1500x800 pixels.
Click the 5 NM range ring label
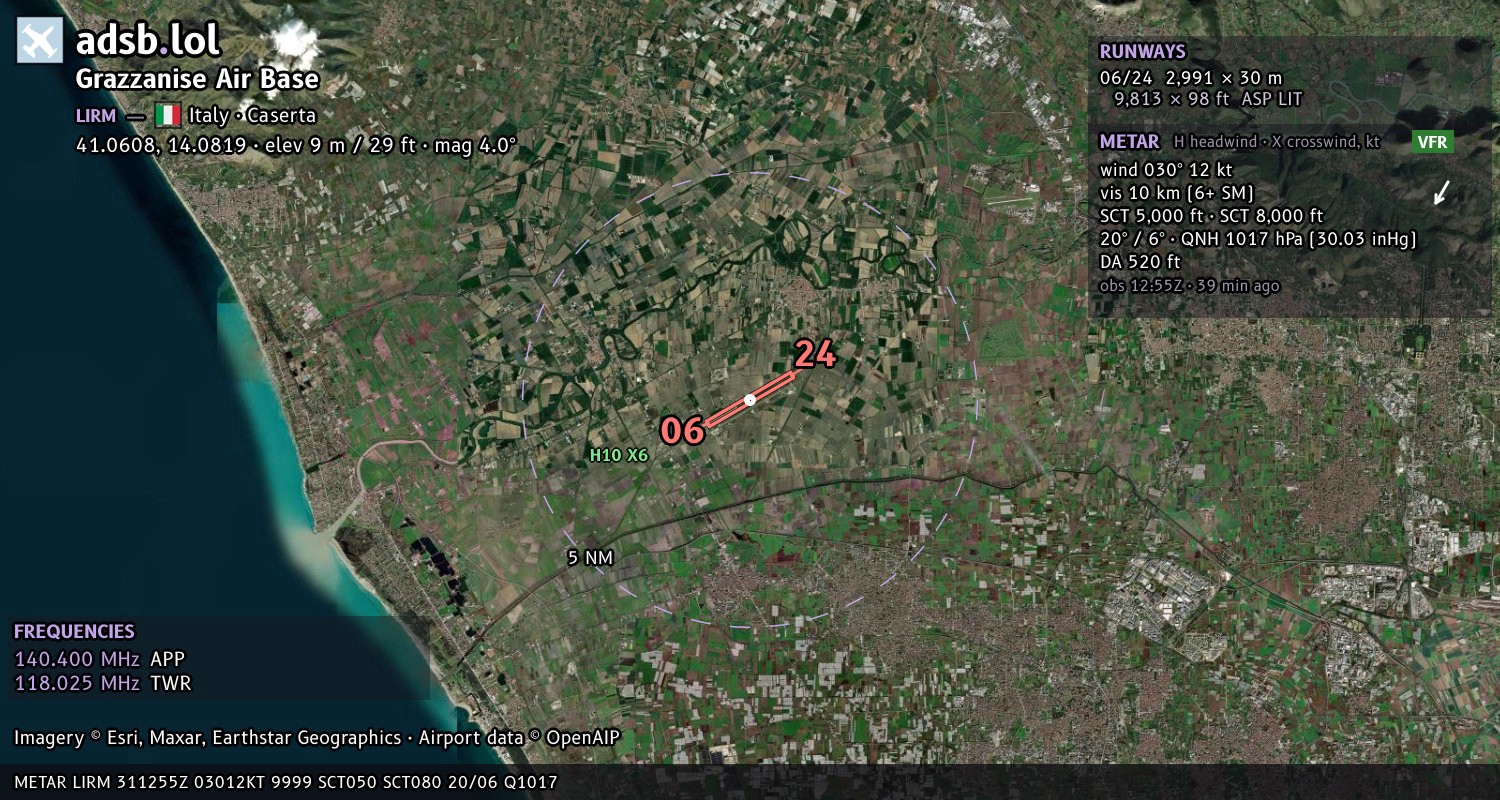tap(590, 559)
